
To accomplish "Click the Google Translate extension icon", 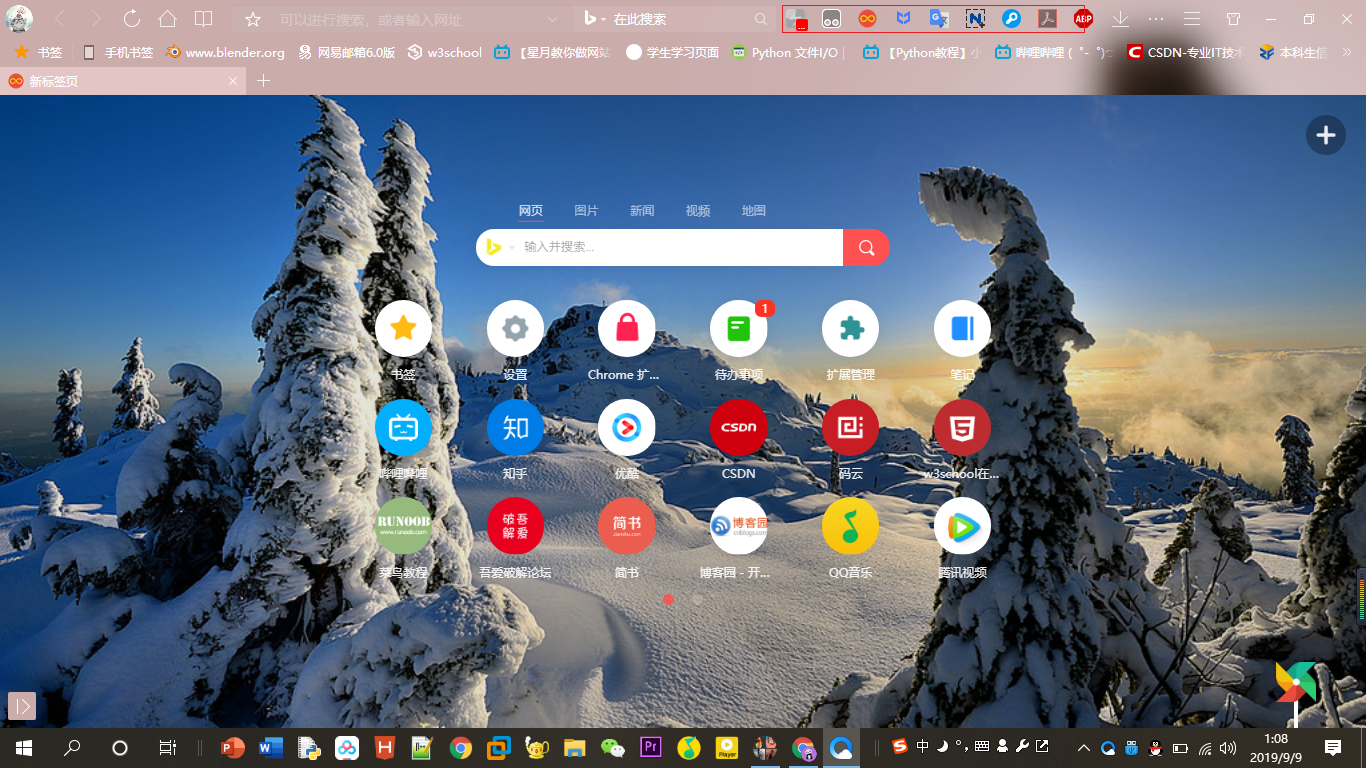I will click(939, 19).
